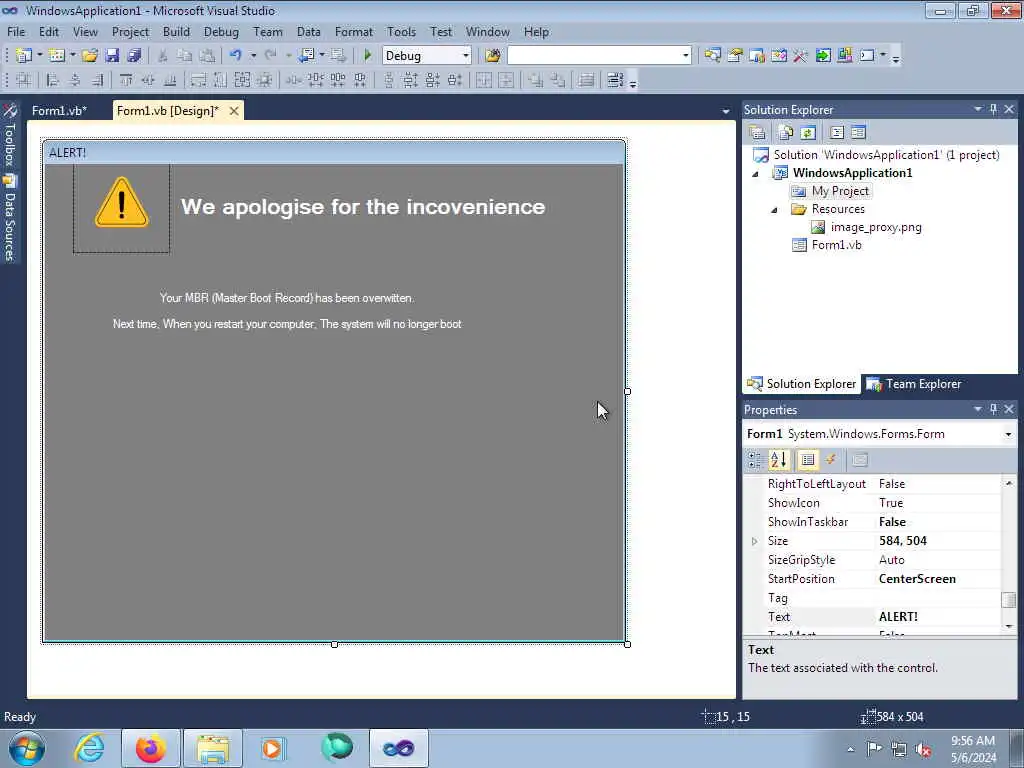Open the Debug configuration dropdown
Screen dimensions: 1024x768
pyautogui.click(x=466, y=56)
